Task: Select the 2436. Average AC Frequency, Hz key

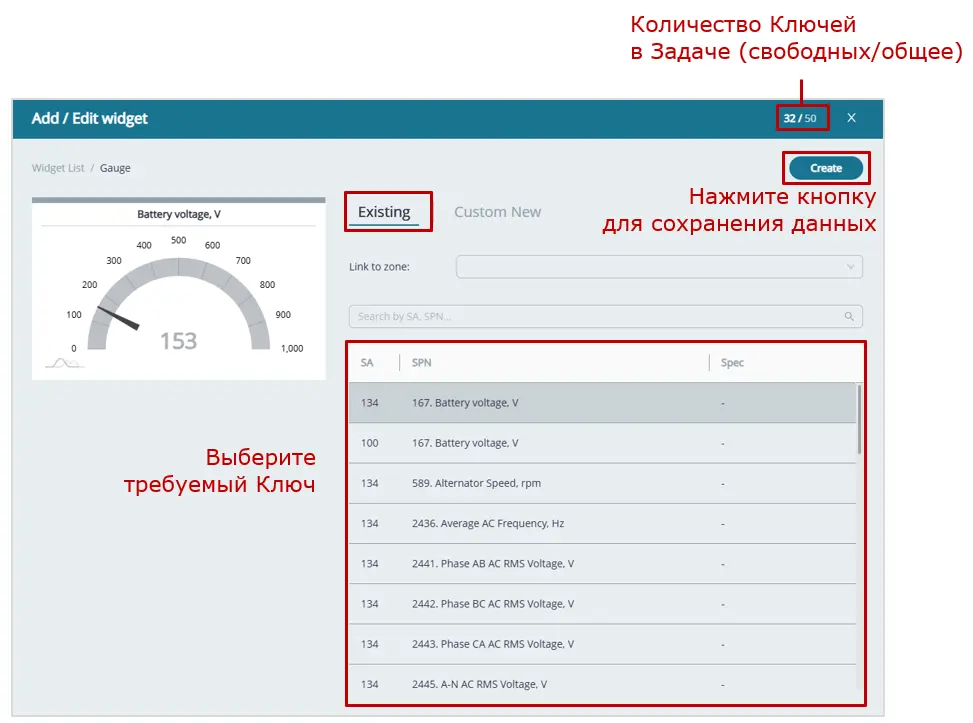Action: (x=600, y=523)
